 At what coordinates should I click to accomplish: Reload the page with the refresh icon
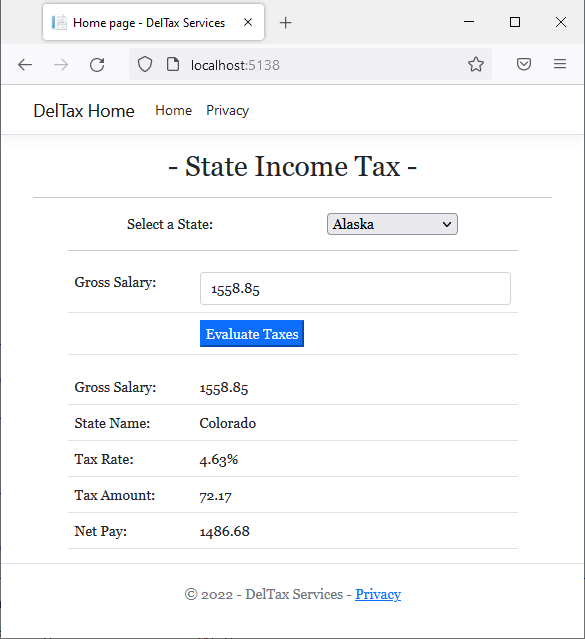click(x=97, y=65)
